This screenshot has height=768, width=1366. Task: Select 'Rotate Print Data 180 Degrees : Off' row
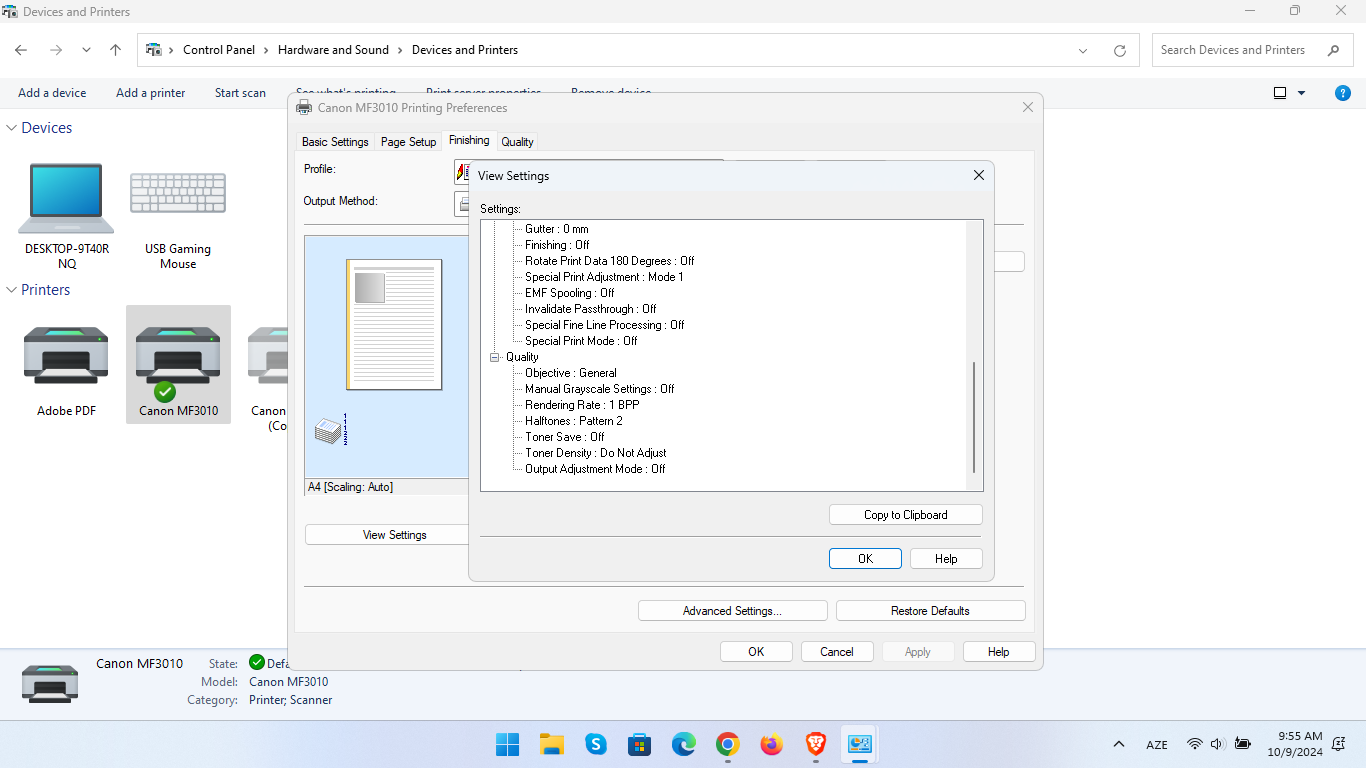[x=609, y=261]
